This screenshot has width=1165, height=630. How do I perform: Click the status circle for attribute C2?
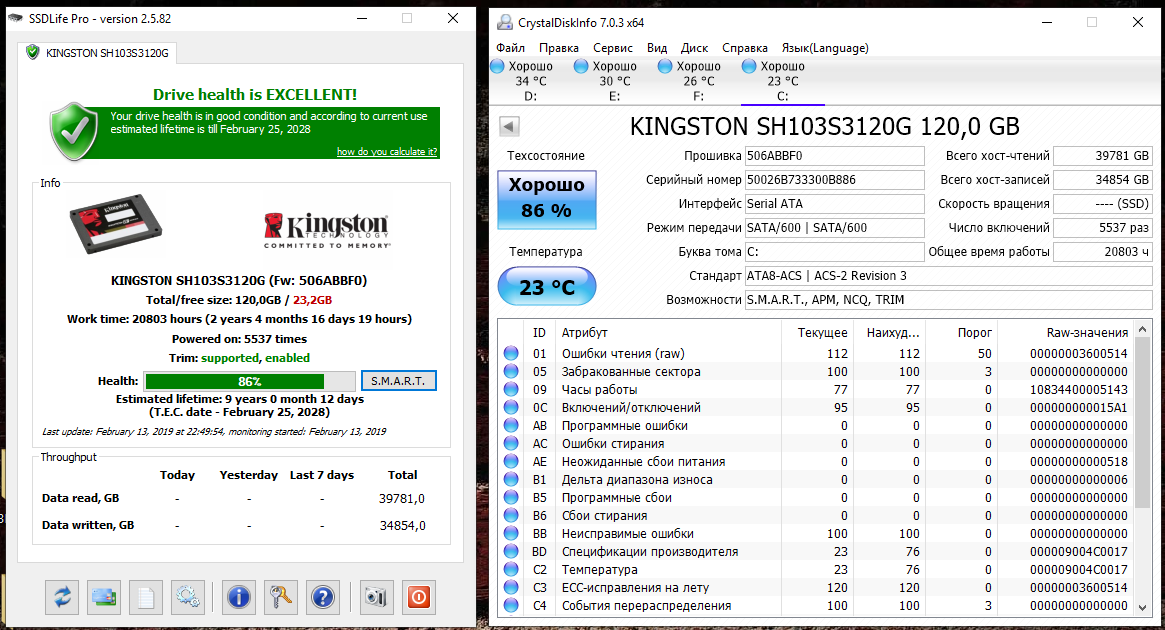tap(511, 569)
